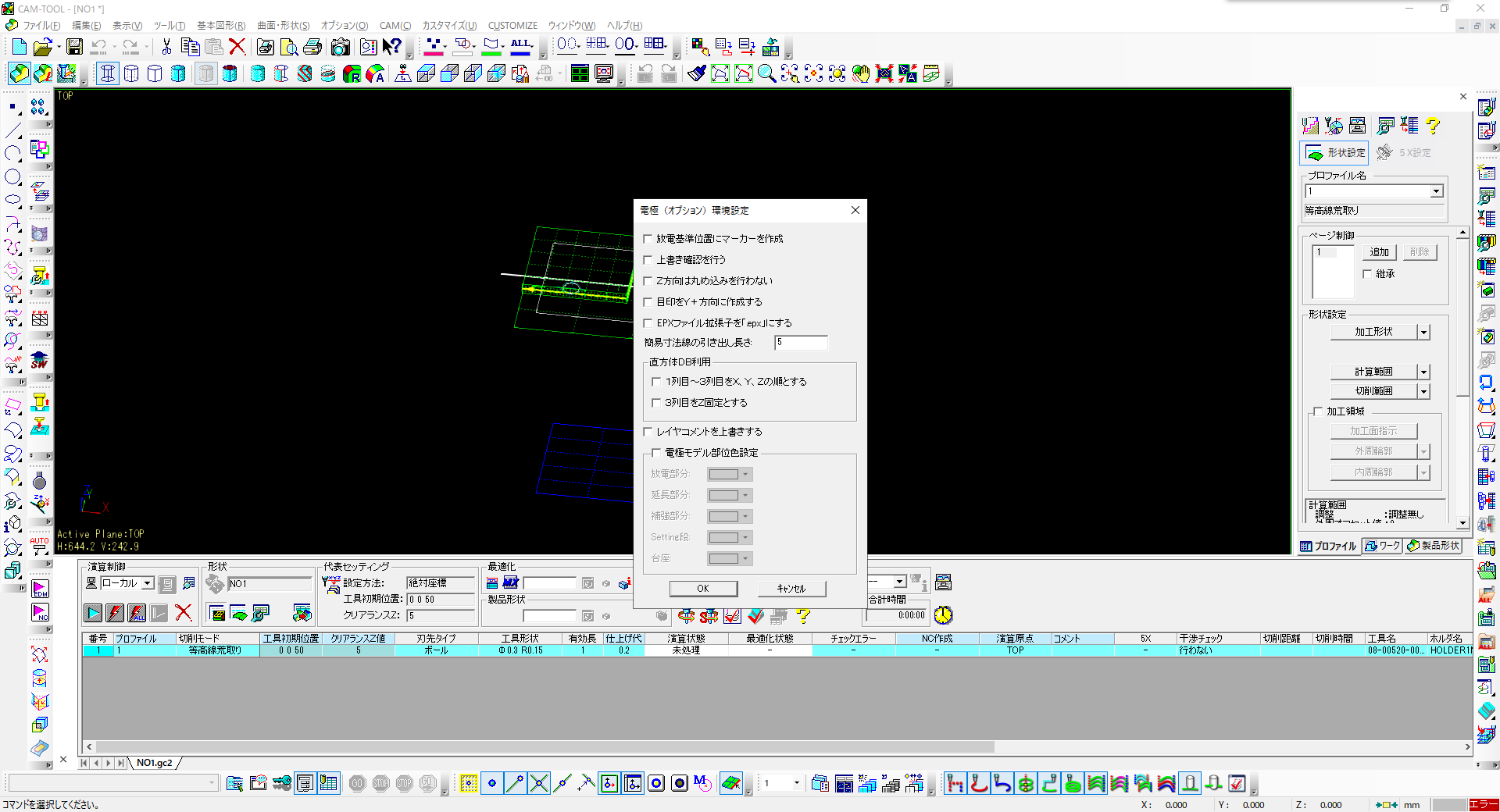1500x812 pixels.
Task: Open the 放電部分 color dropdown
Action: [745, 475]
